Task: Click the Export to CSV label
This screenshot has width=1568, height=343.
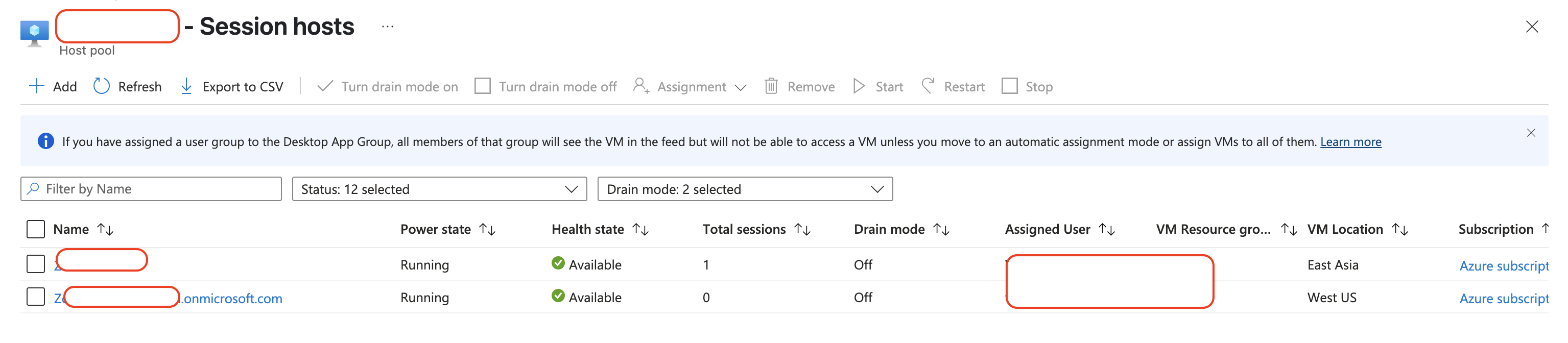Action: coord(243,87)
